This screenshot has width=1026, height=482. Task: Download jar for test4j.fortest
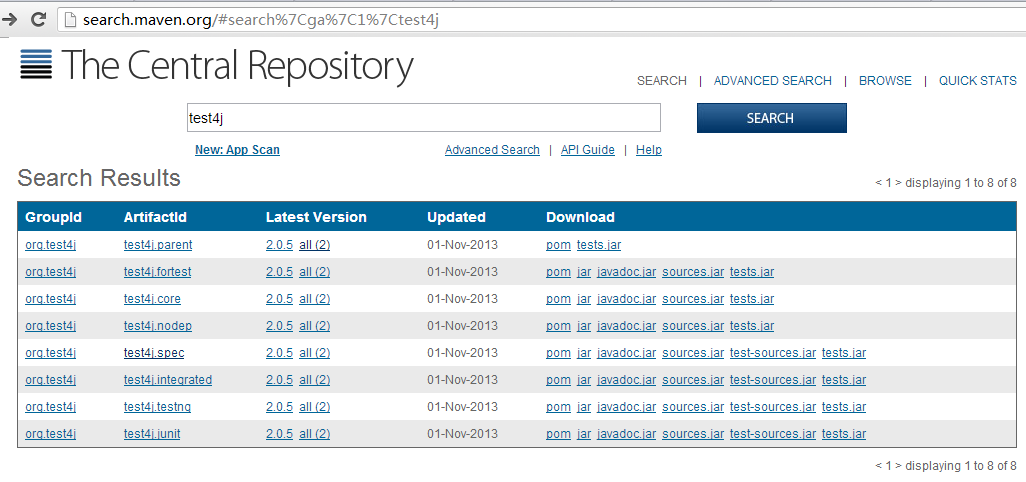click(584, 272)
